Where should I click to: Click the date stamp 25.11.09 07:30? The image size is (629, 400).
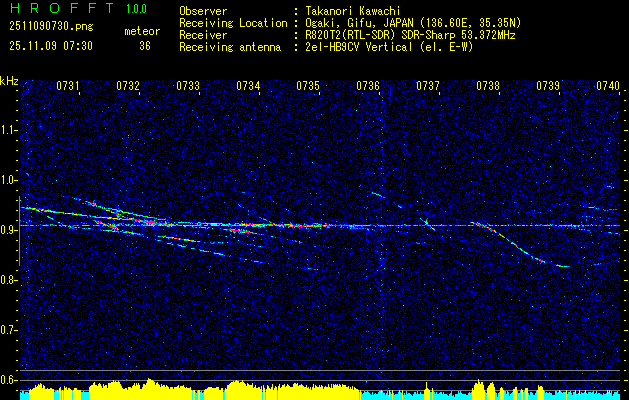[51, 46]
